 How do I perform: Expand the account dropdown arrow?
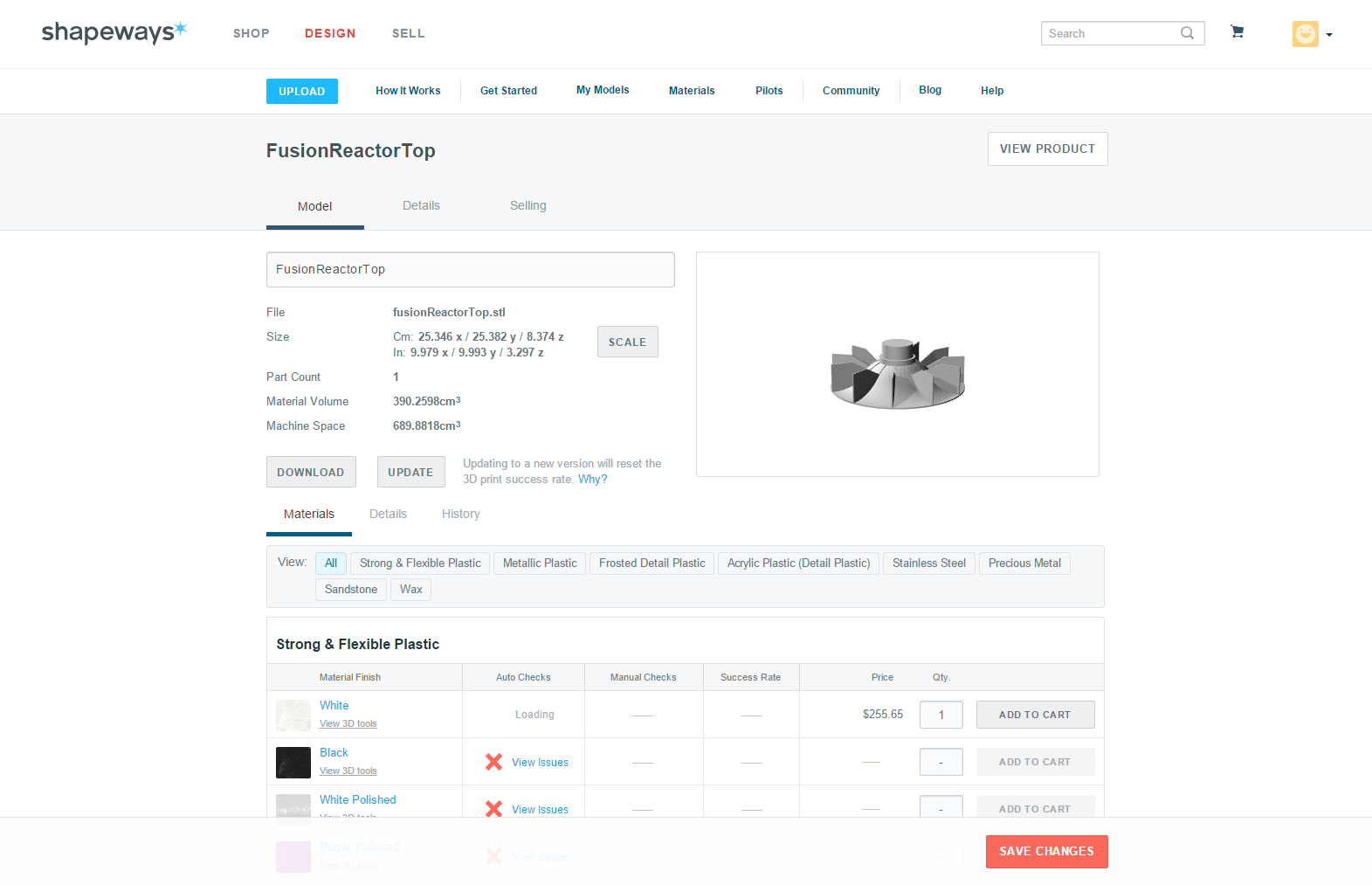[1329, 35]
